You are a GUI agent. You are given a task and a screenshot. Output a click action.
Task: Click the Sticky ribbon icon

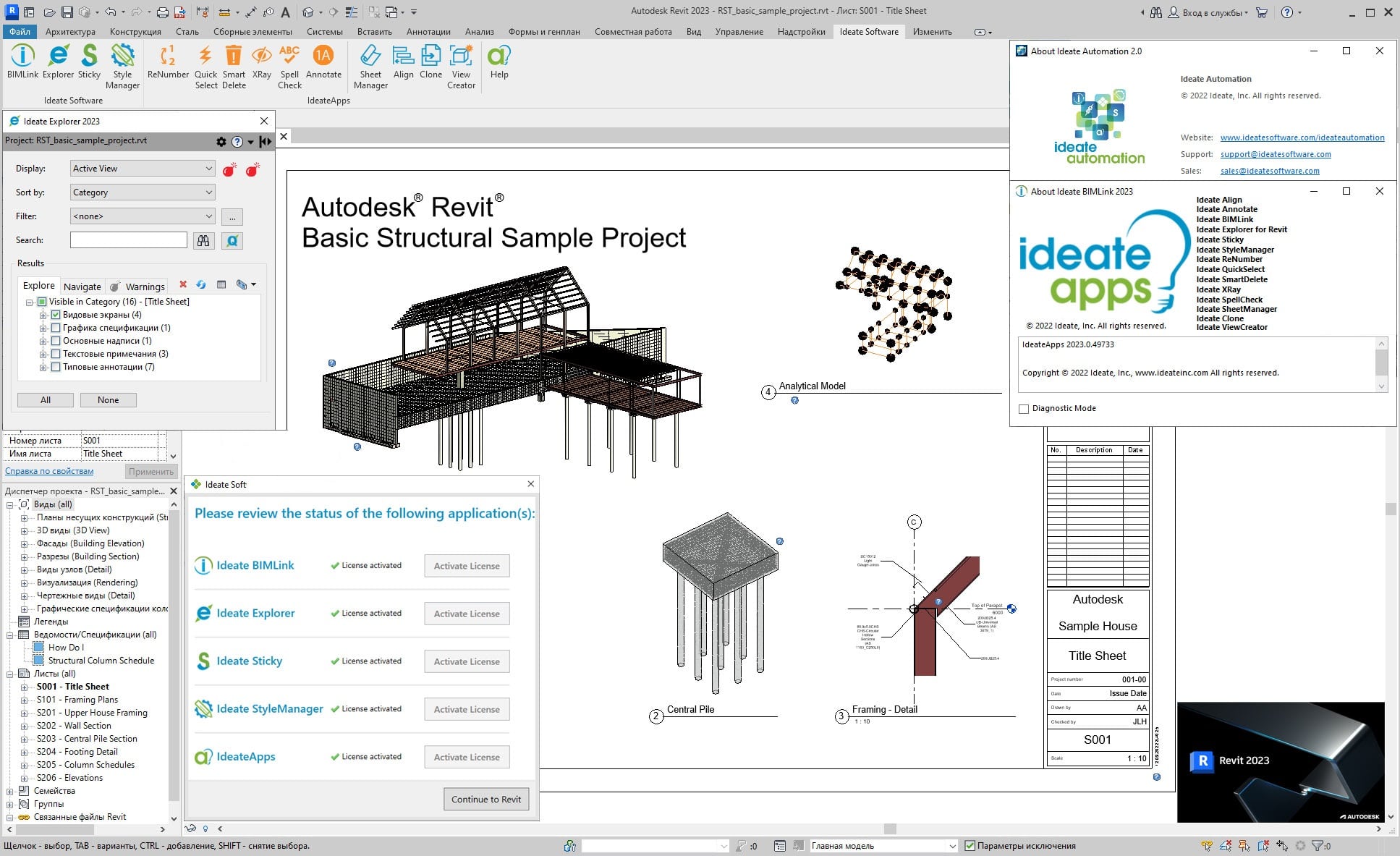point(89,62)
